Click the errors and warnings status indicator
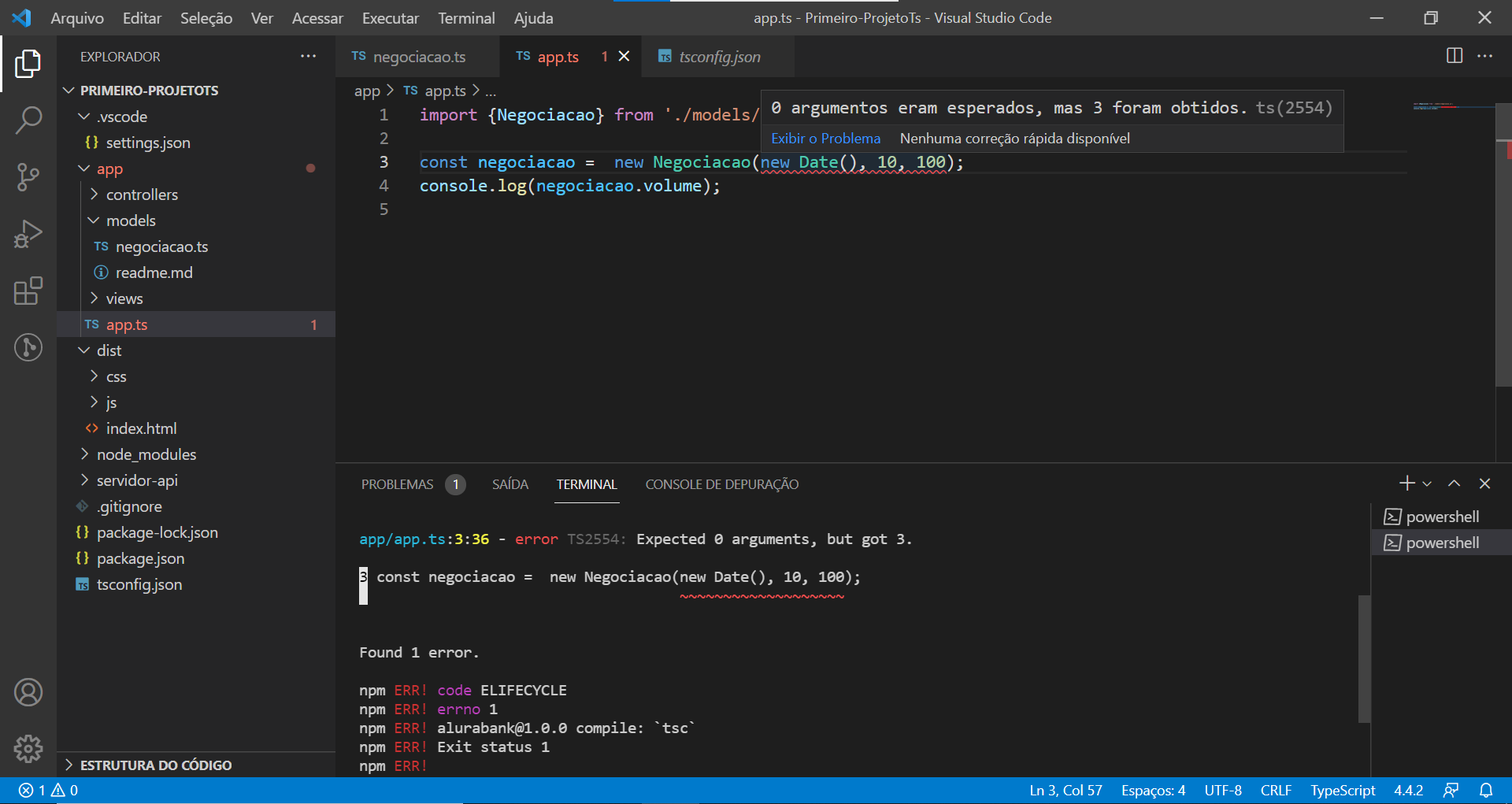 pyautogui.click(x=49, y=790)
